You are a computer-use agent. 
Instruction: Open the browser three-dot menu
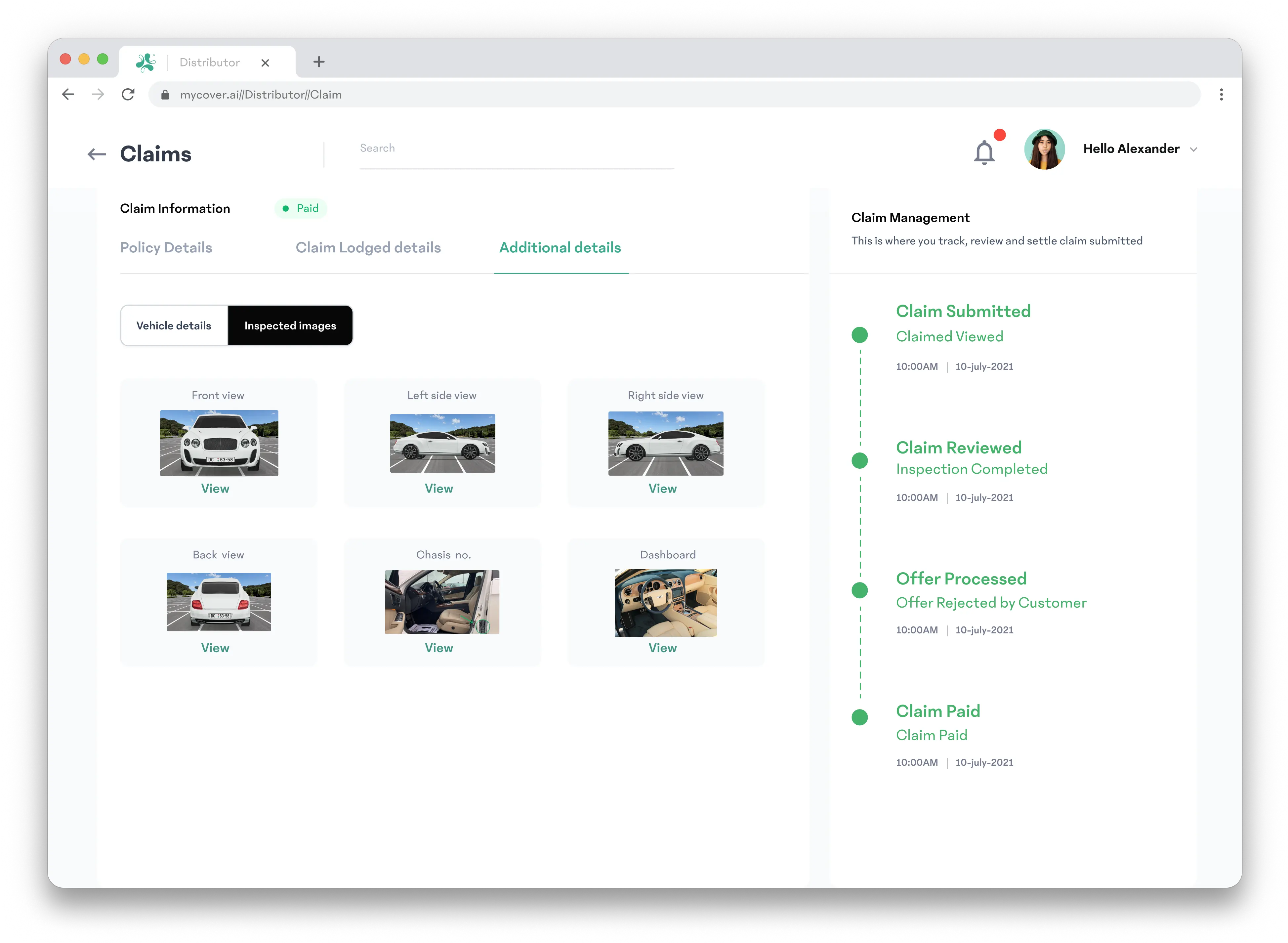1221,94
